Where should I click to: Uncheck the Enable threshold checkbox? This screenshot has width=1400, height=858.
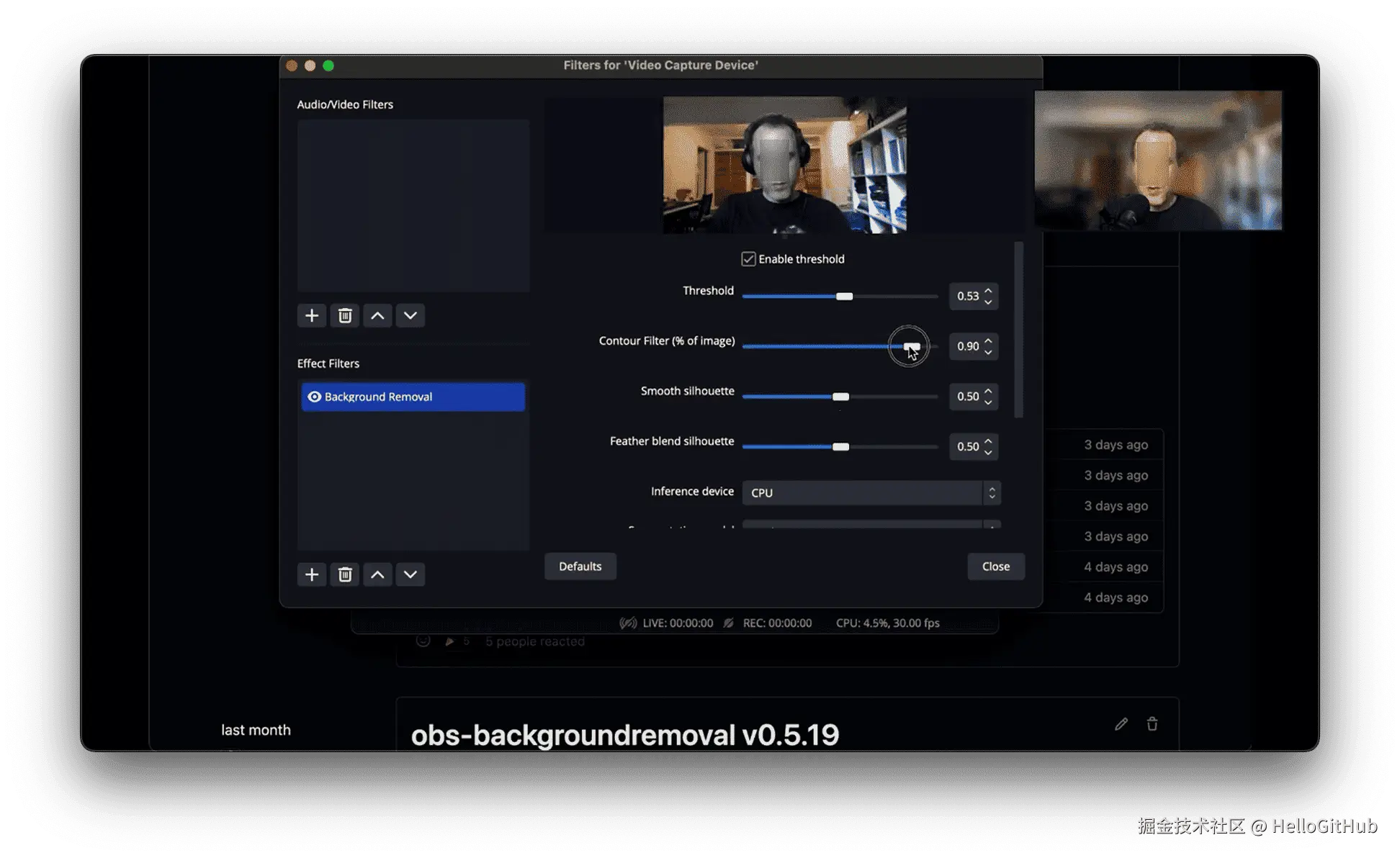point(748,259)
